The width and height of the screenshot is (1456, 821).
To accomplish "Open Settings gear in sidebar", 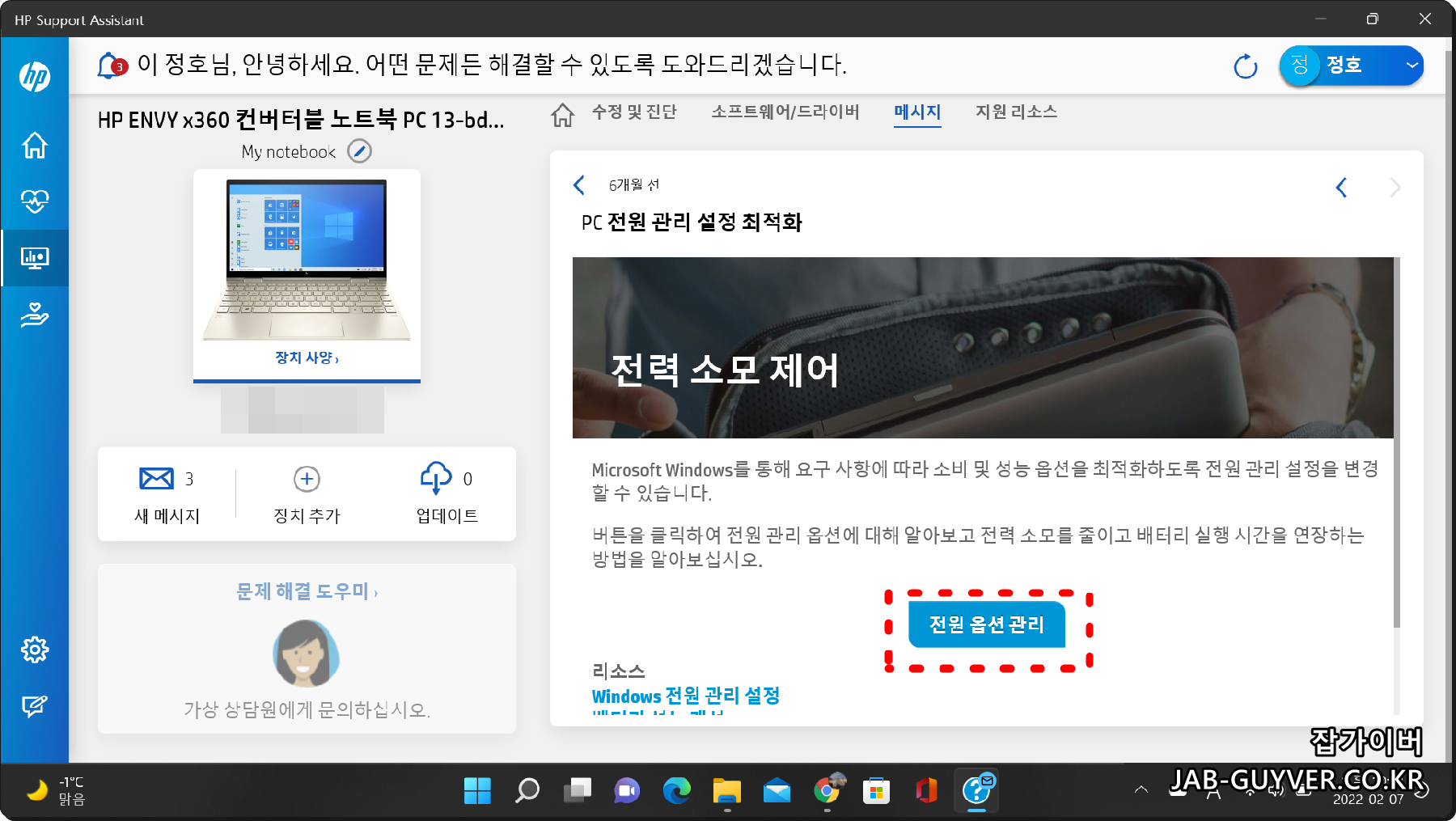I will click(35, 650).
